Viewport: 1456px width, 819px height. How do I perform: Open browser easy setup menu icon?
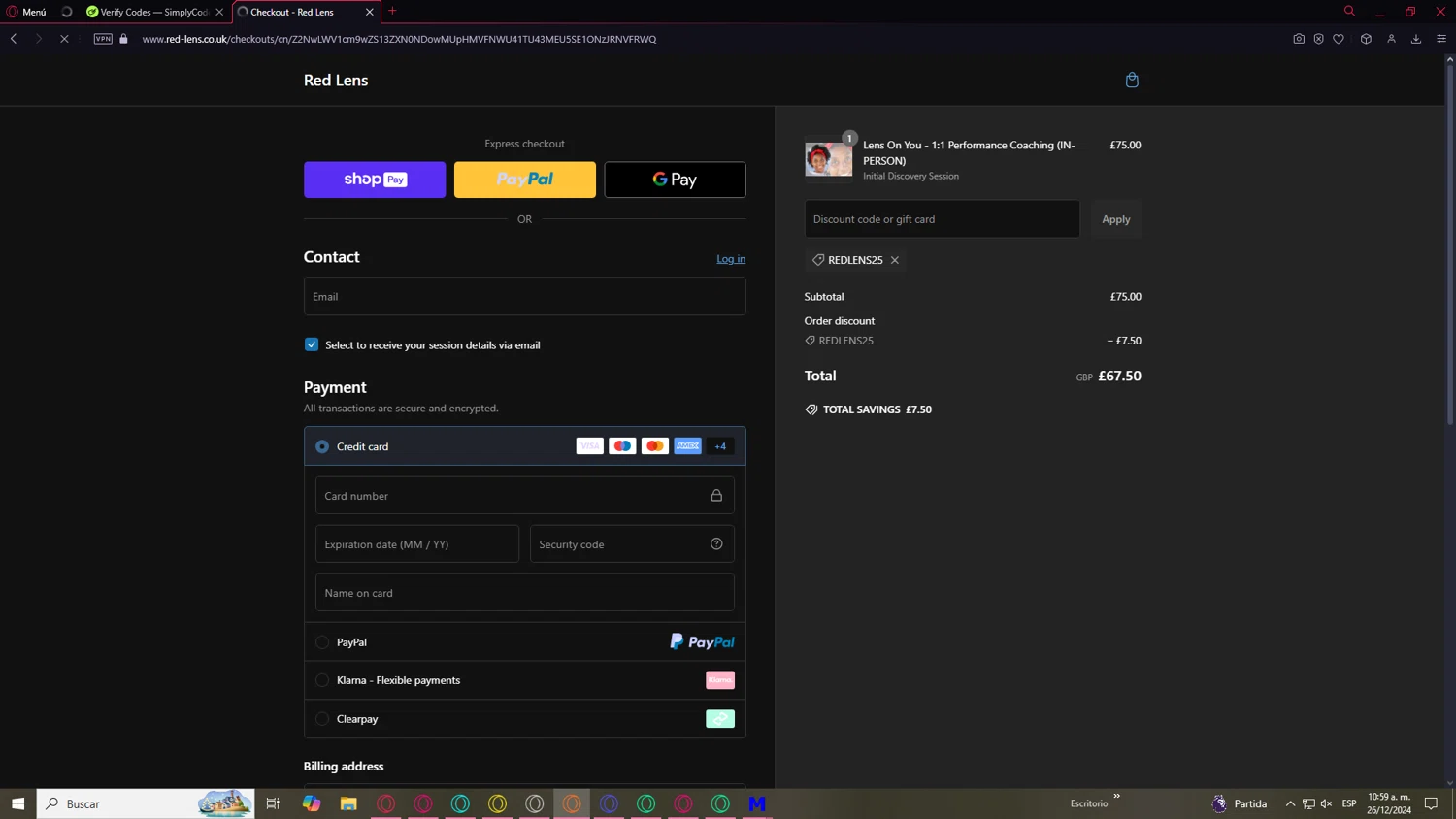pyautogui.click(x=1441, y=39)
